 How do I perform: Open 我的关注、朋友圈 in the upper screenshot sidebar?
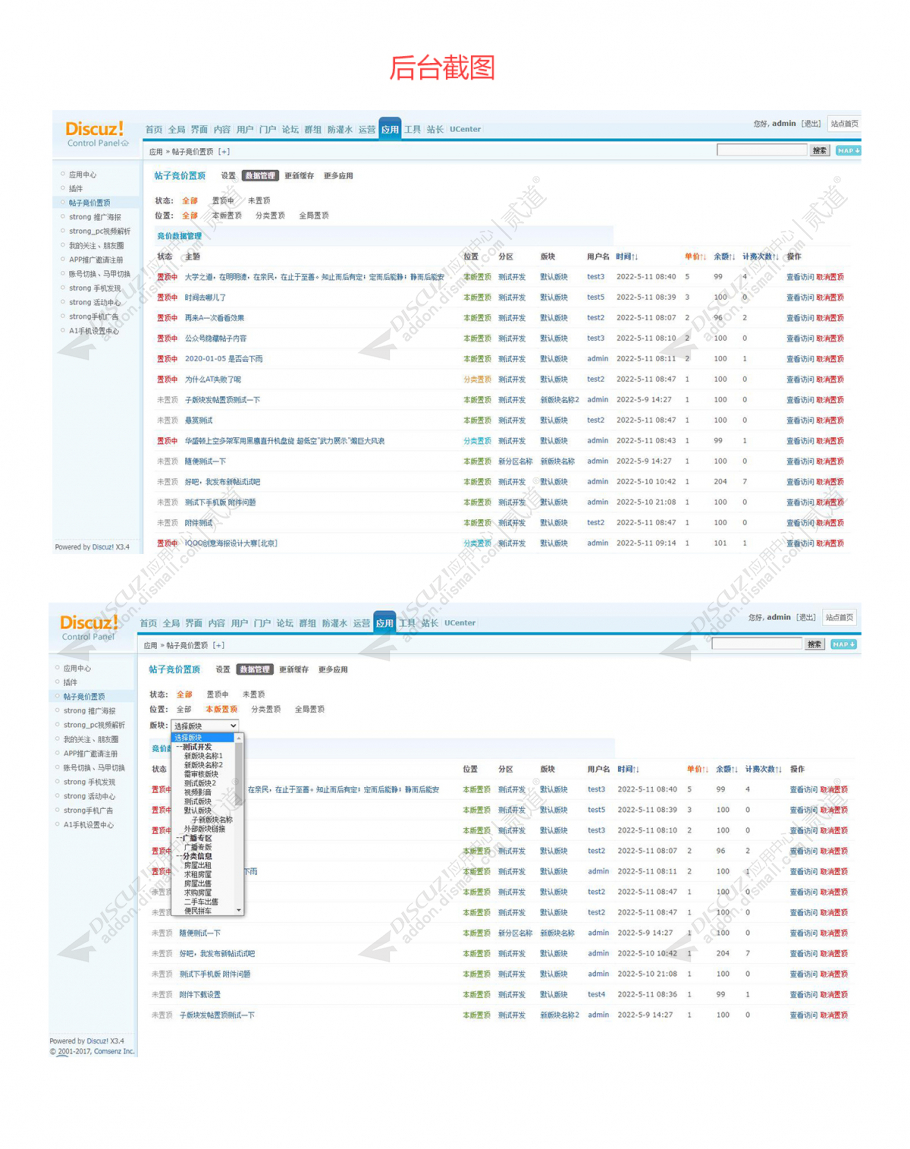click(97, 246)
